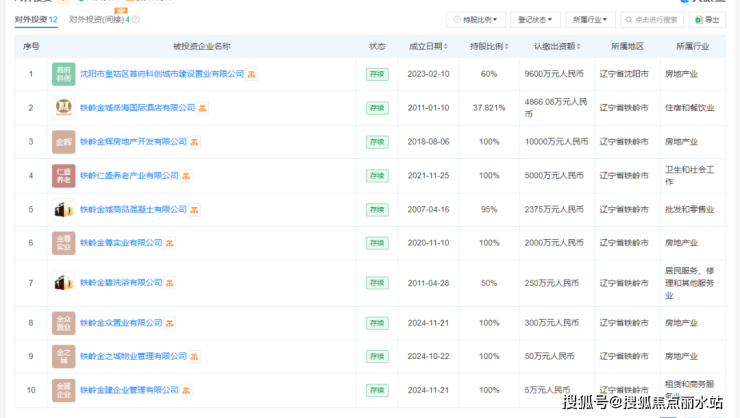This screenshot has height=418, width=740.
Task: Click the green 首府科创 company logo
Action: click(63, 74)
